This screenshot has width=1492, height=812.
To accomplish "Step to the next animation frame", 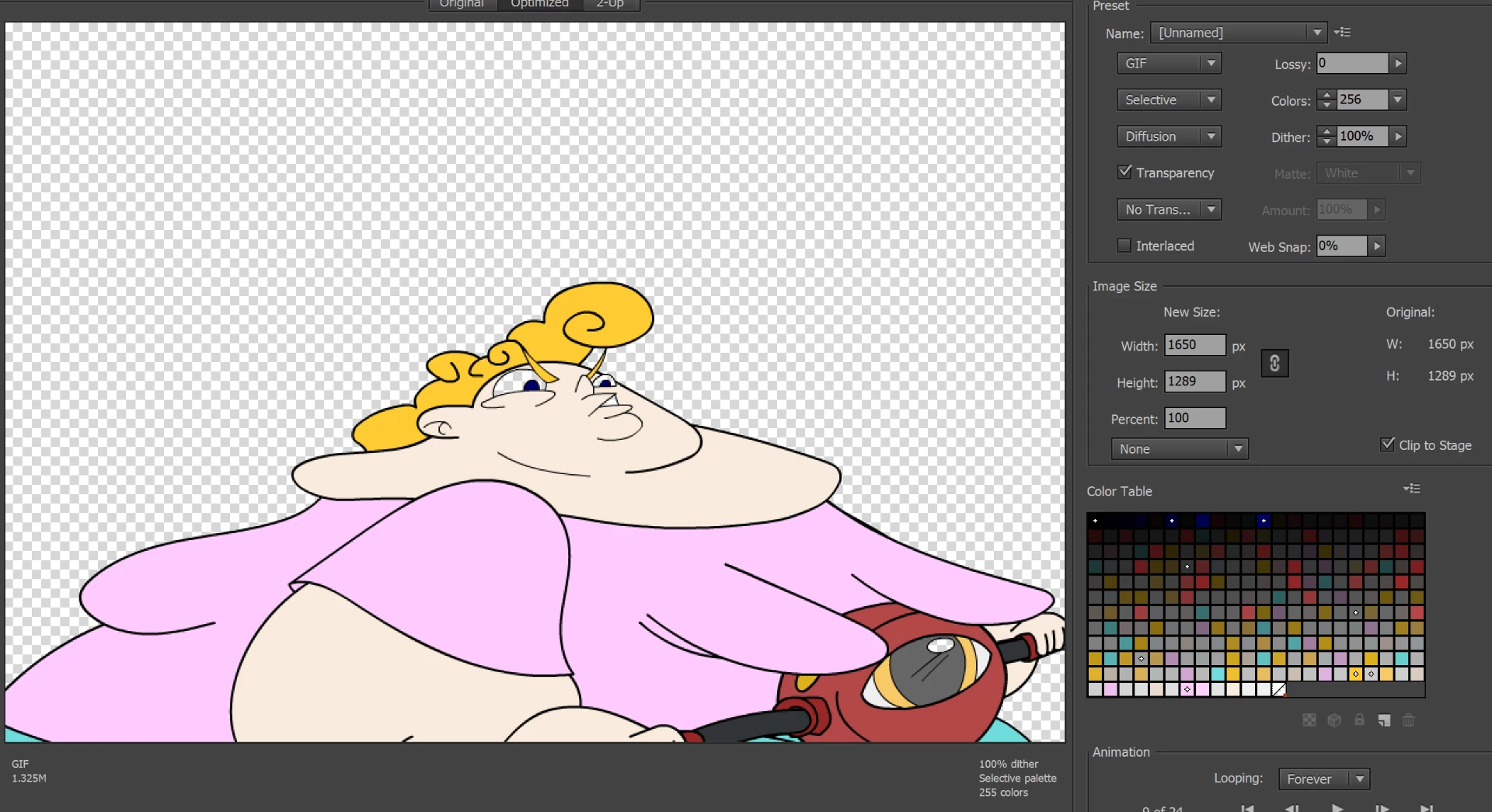I will (1382, 808).
